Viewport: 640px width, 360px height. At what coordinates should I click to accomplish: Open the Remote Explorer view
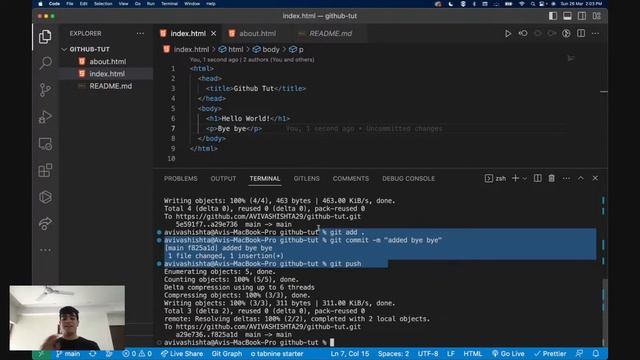point(45,144)
